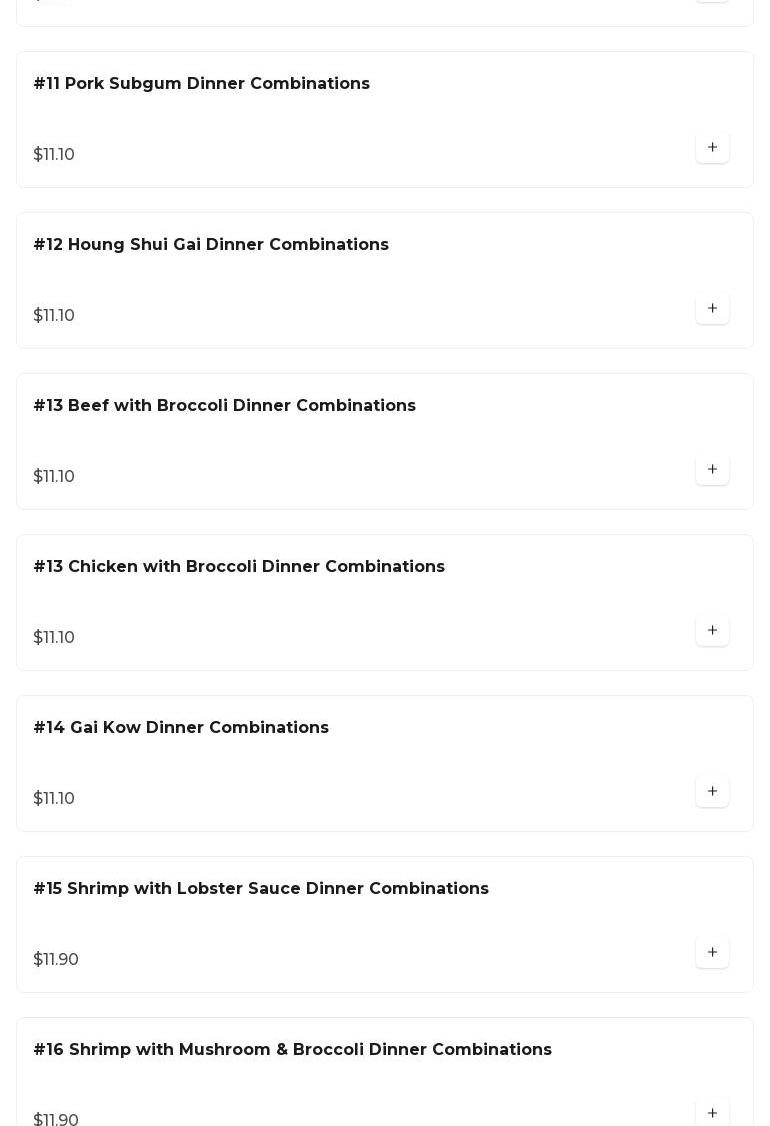
Task: Click the $11.10 price under Pork Subgum
Action: [x=54, y=155]
